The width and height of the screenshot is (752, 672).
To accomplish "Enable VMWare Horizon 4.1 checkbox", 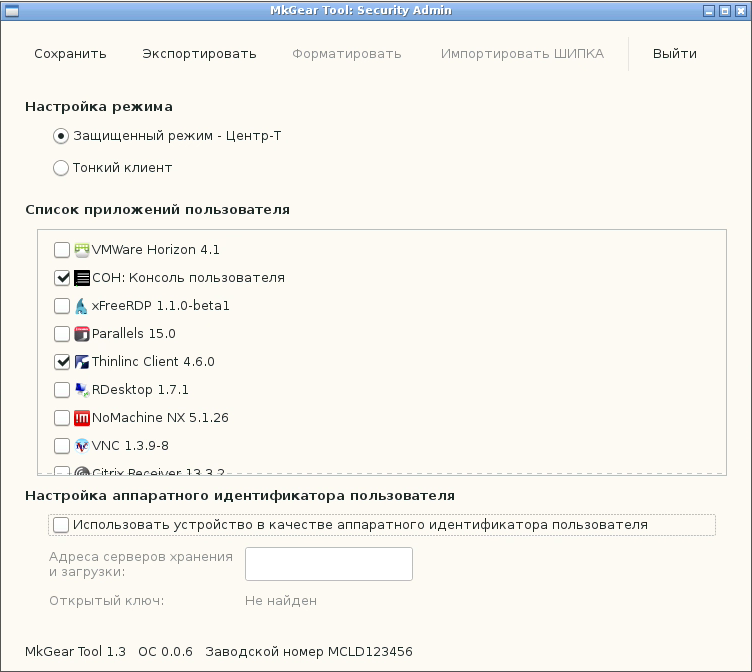I will pos(62,250).
